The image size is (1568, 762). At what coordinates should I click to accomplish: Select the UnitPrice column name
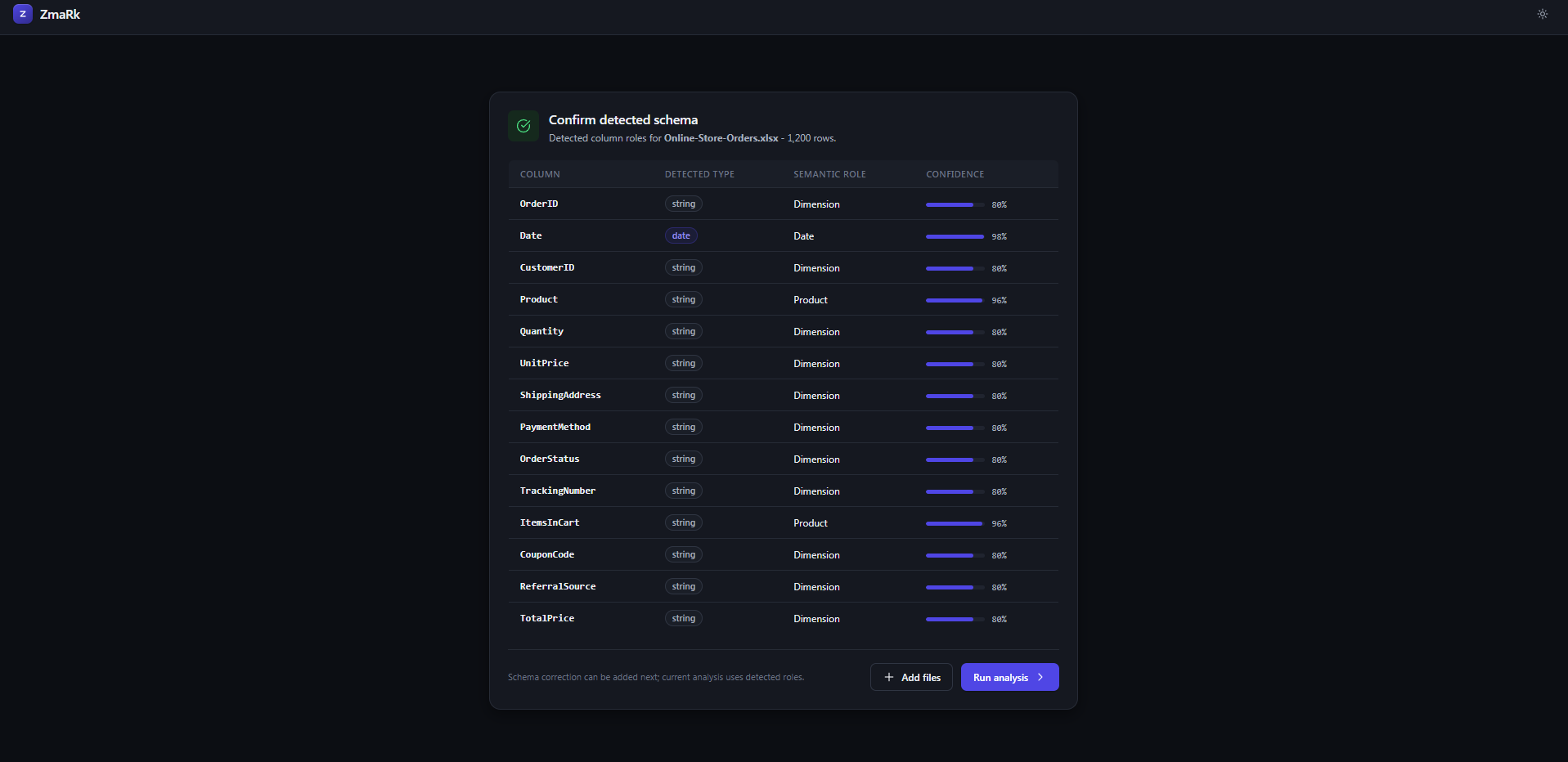pos(544,363)
